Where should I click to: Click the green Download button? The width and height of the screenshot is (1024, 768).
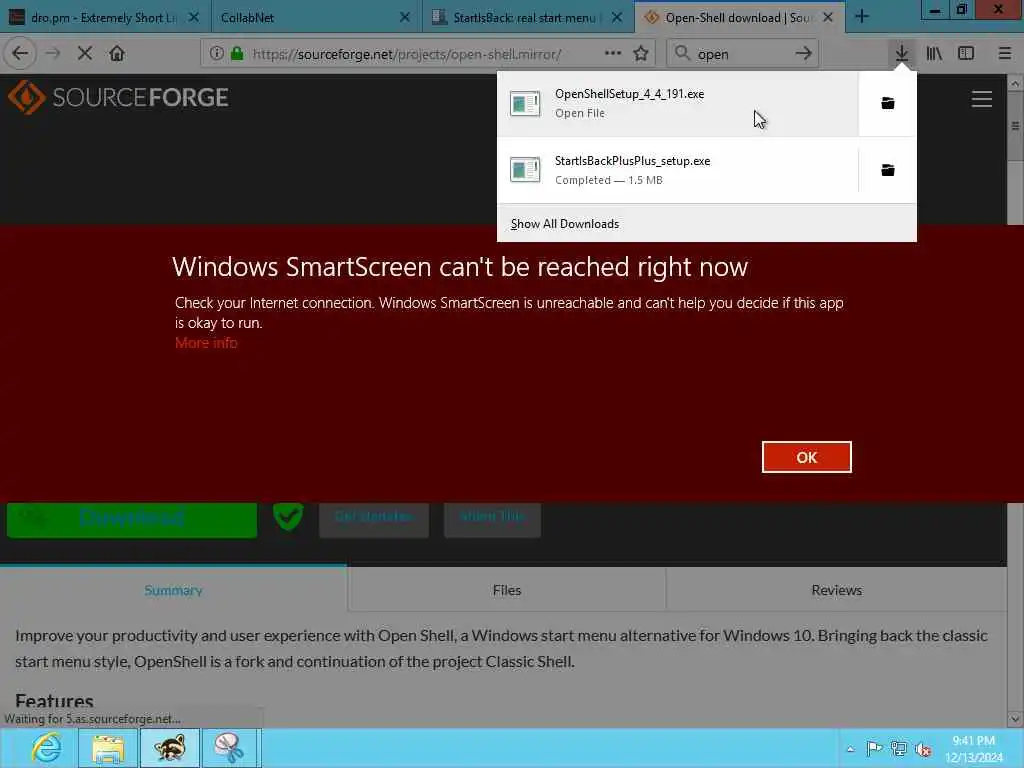pos(132,520)
